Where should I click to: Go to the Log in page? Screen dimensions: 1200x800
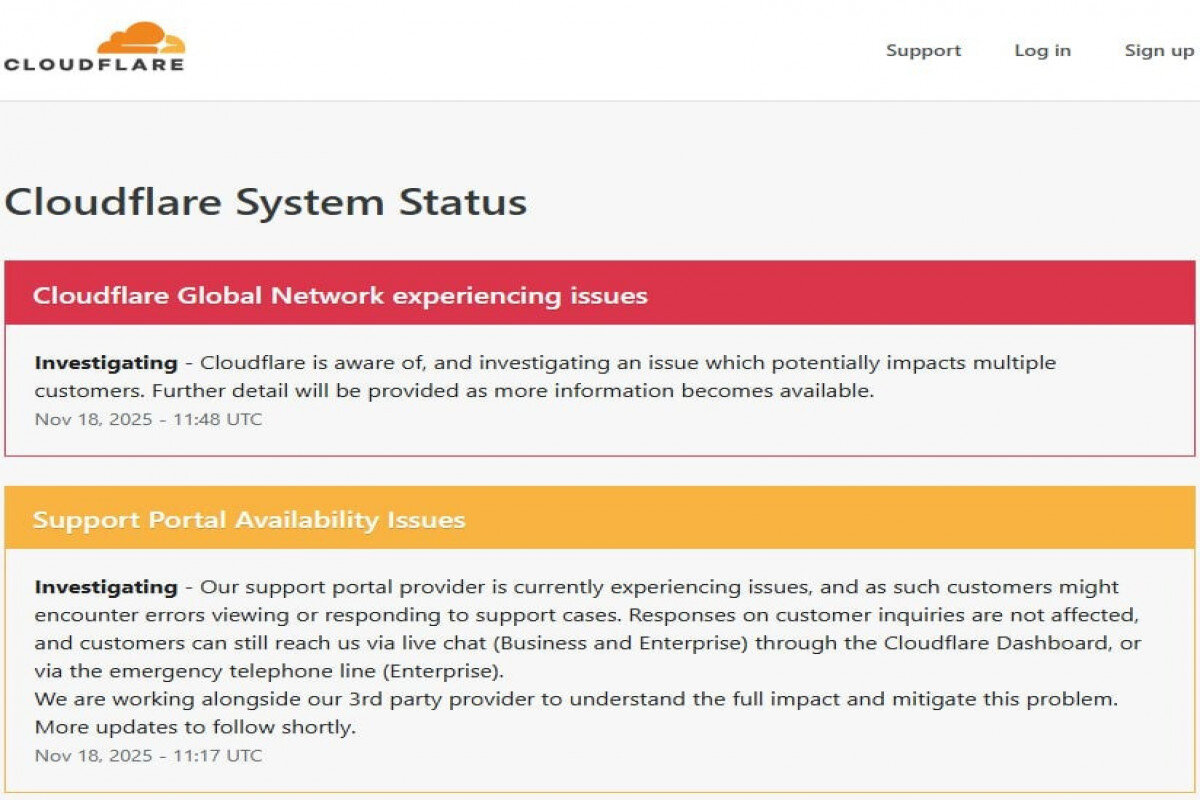1042,51
